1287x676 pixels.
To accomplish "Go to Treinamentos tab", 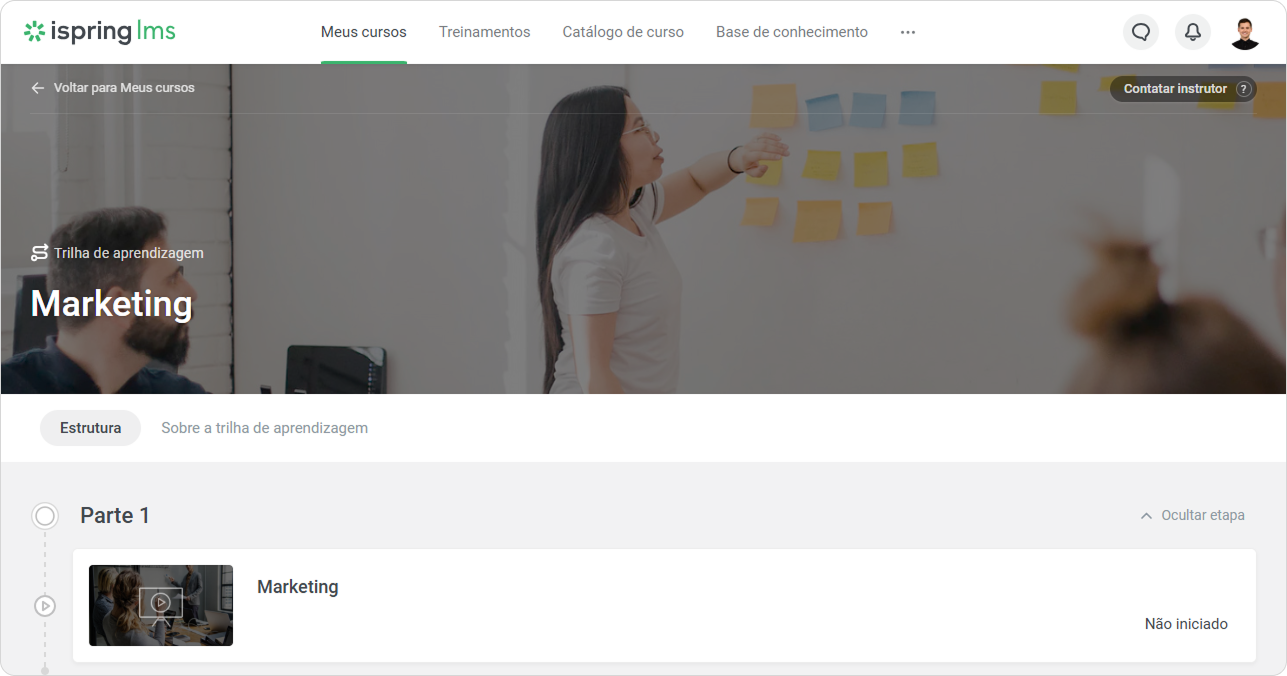I will 485,32.
